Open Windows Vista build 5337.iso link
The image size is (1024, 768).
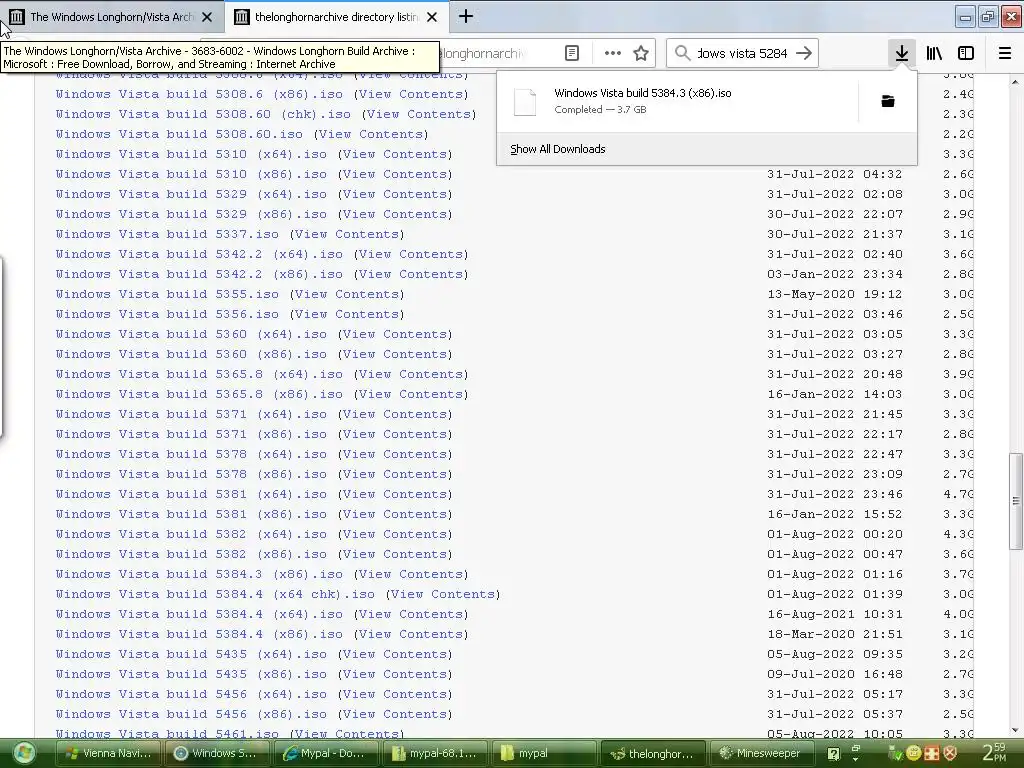[167, 234]
